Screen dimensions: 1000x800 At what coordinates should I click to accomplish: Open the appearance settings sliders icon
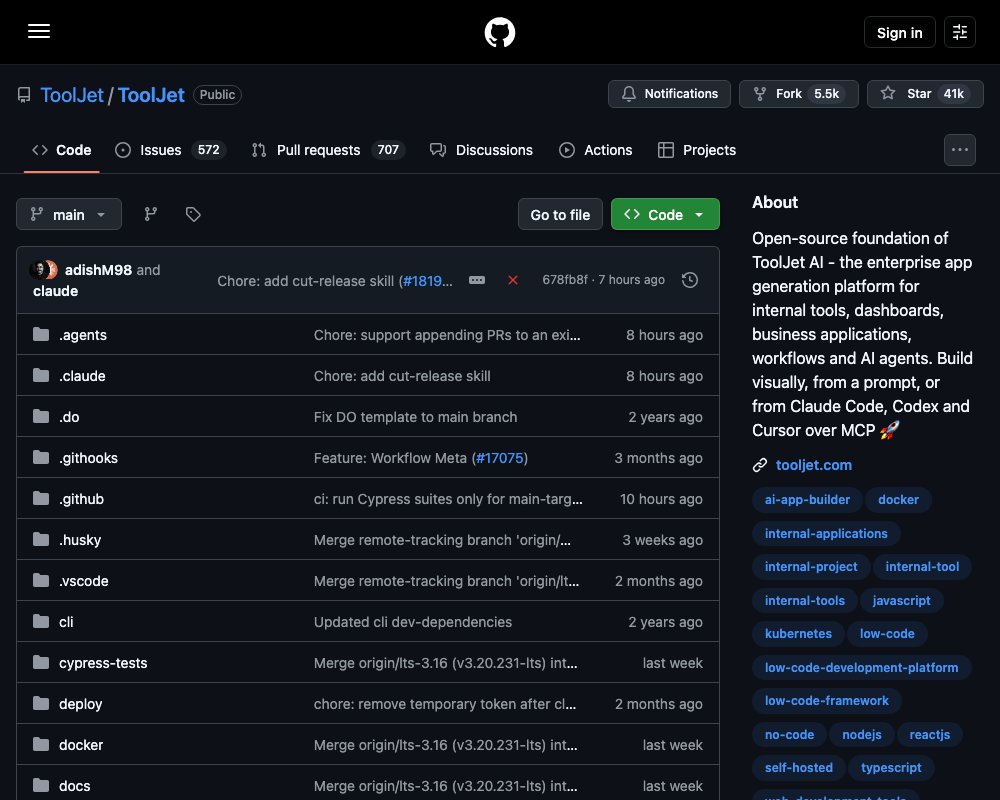[x=959, y=32]
